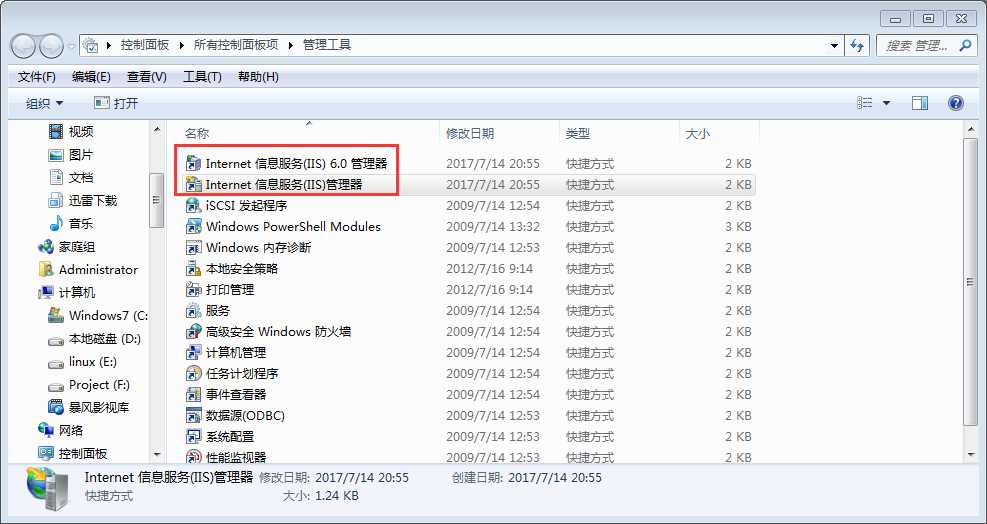Select the 系统配置 icon
The width and height of the screenshot is (987, 524).
[193, 436]
